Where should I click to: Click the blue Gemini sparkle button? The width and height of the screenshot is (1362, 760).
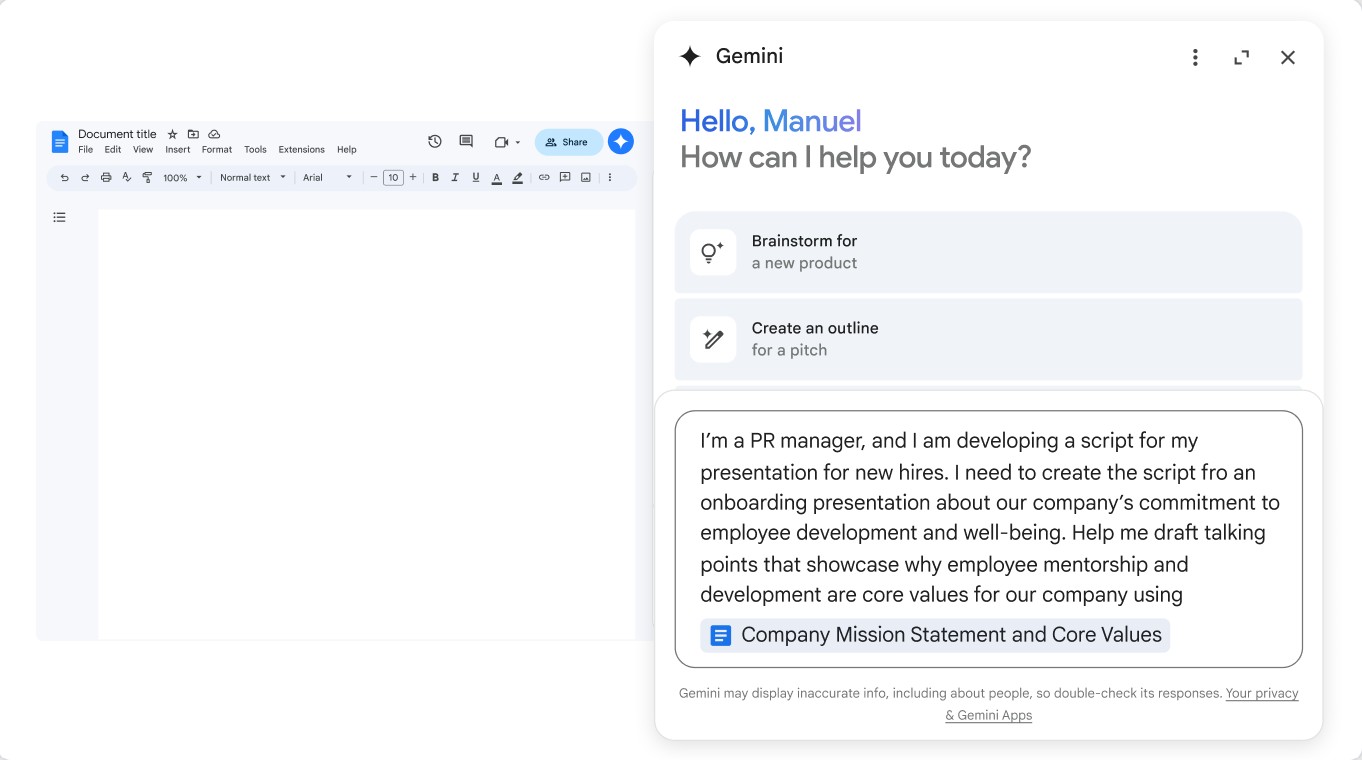pyautogui.click(x=621, y=142)
